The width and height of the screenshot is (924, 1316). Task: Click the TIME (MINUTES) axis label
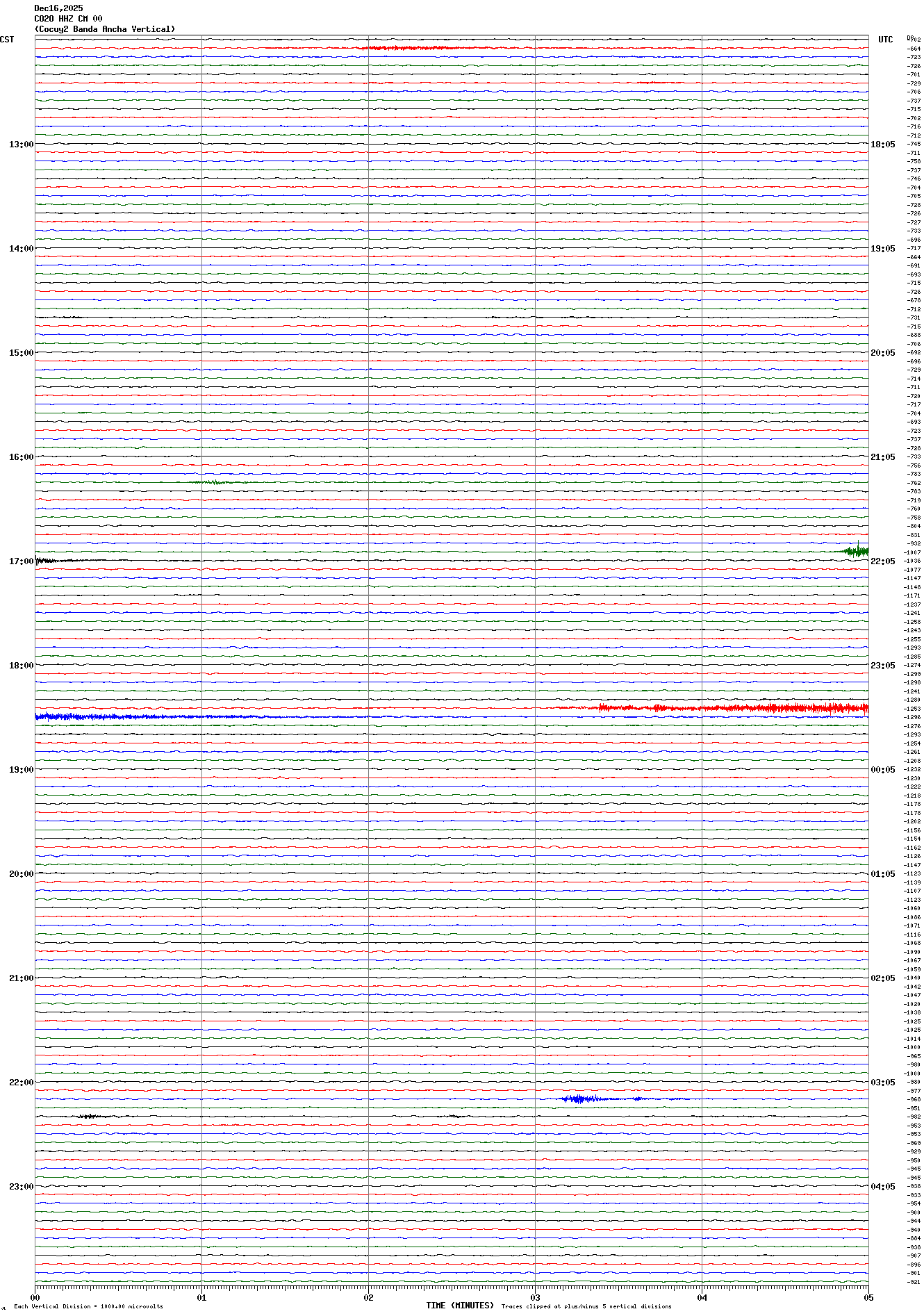point(459,1306)
